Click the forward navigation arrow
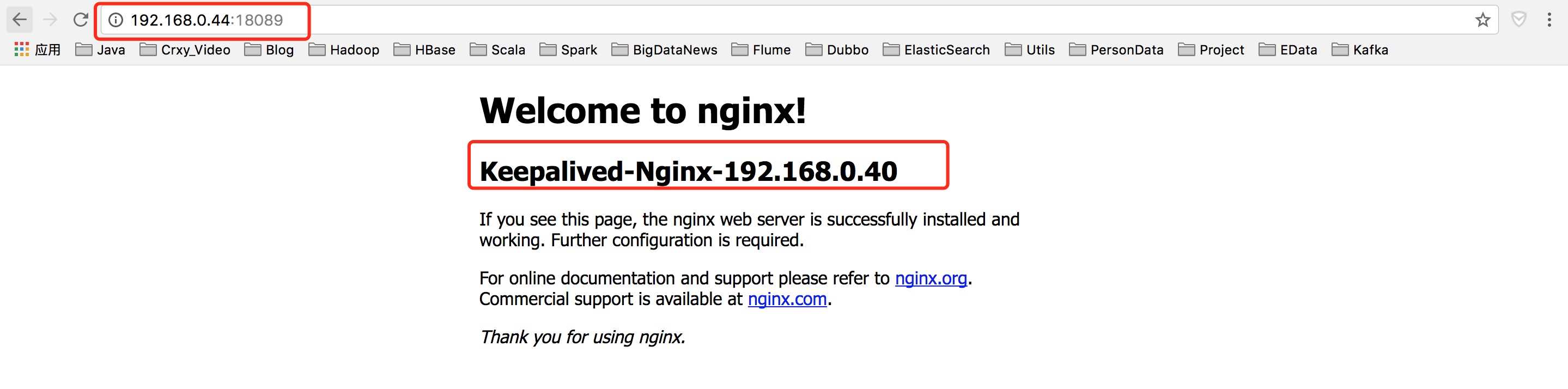Image resolution: width=1568 pixels, height=389 pixels. tap(50, 20)
